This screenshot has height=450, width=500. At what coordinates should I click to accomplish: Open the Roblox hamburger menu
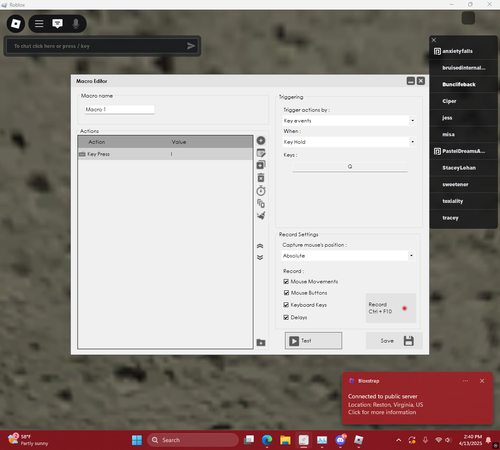(39, 24)
